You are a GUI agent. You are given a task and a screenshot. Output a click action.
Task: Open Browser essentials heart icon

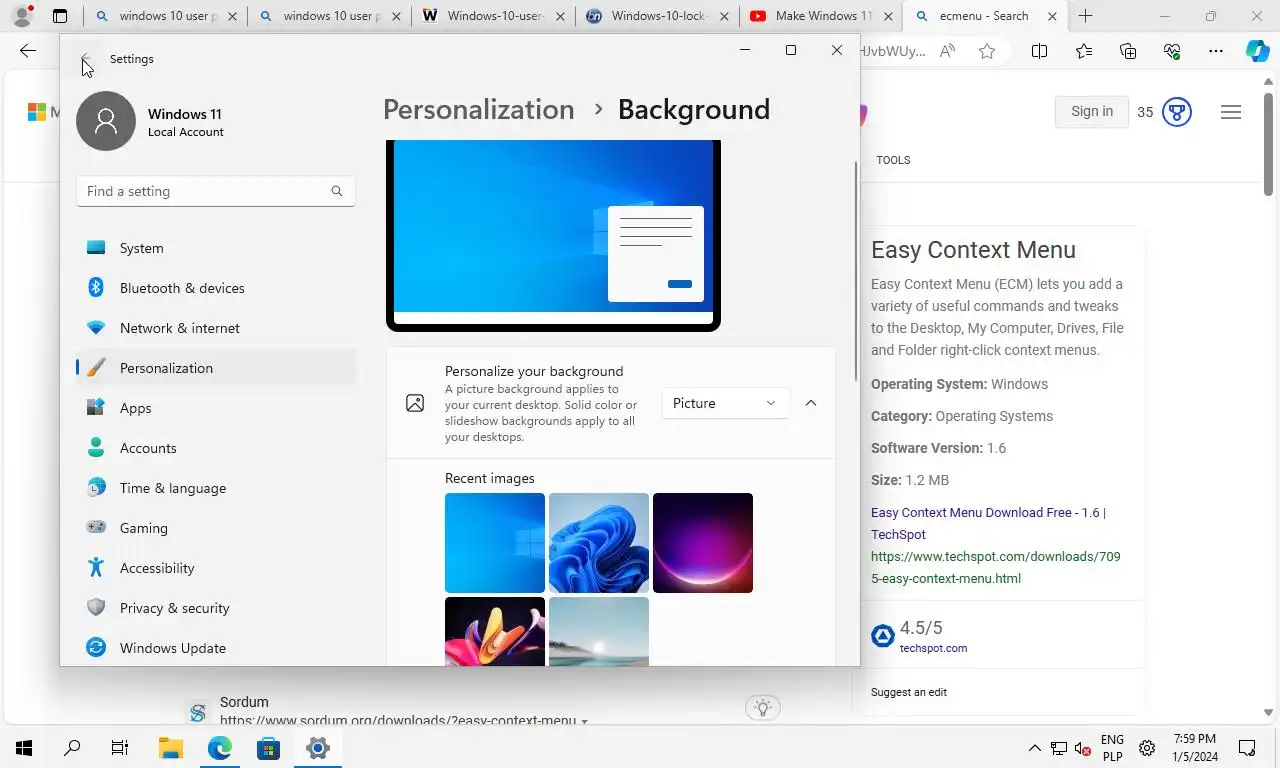coord(1172,52)
